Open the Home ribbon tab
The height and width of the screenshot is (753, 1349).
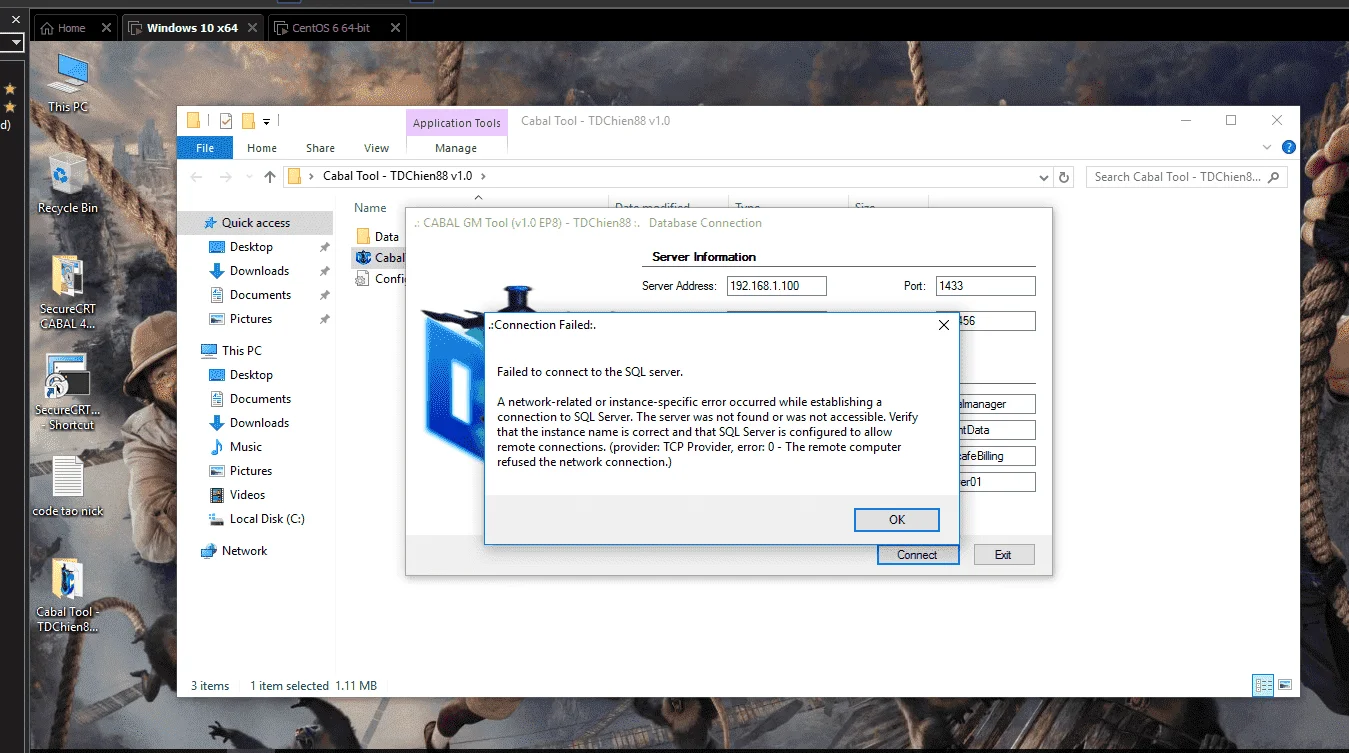click(x=262, y=148)
